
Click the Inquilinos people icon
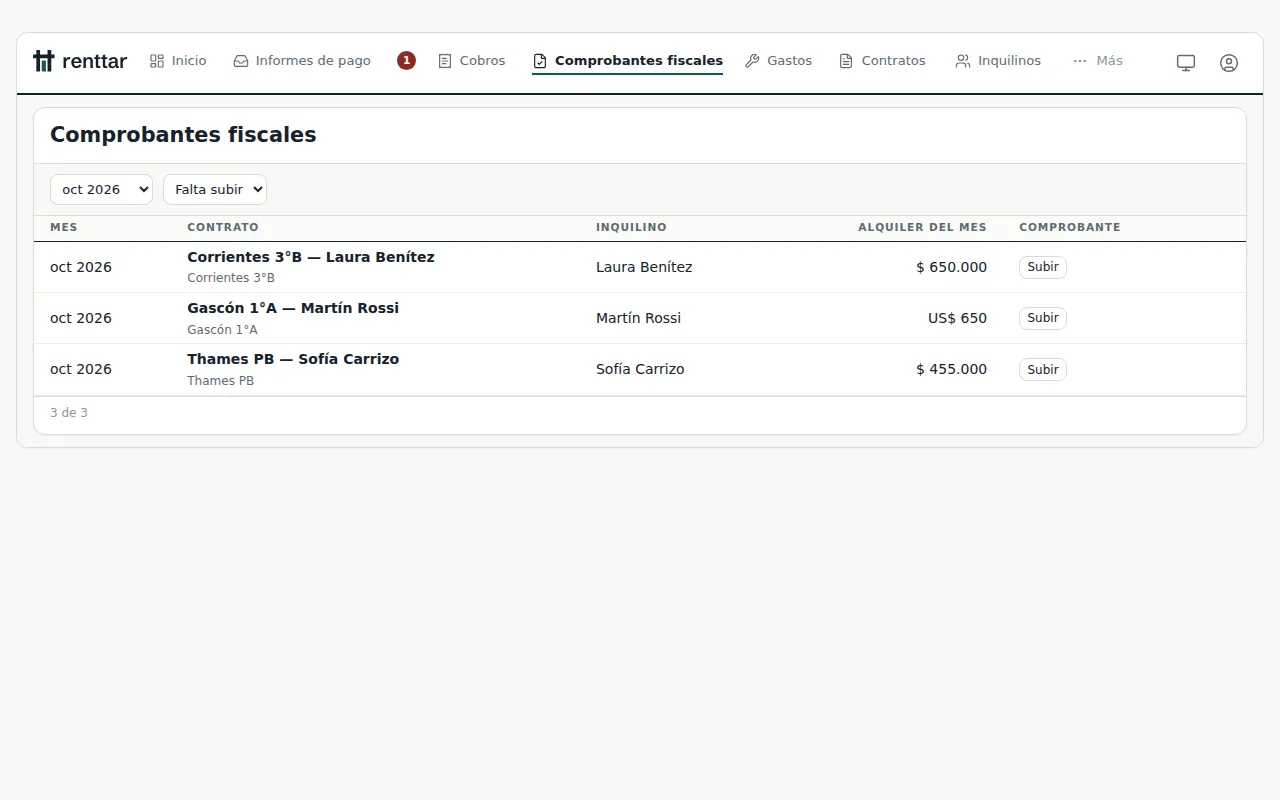(963, 61)
